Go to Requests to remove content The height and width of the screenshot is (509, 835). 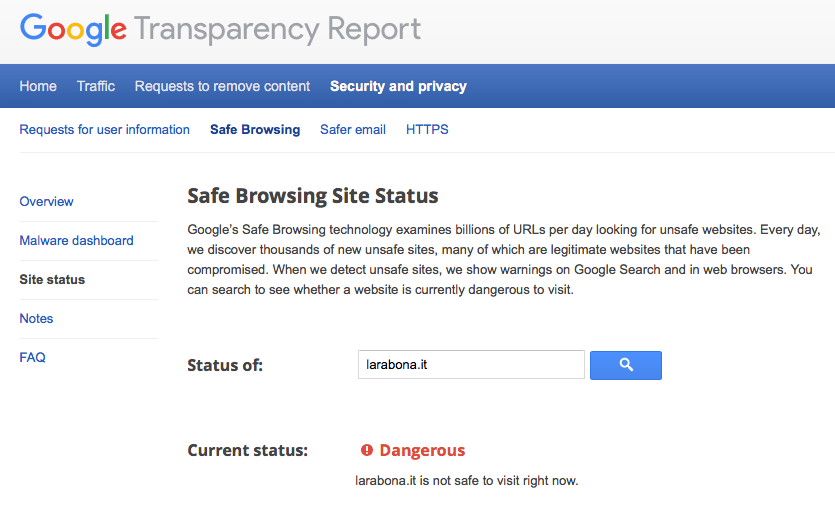(222, 86)
